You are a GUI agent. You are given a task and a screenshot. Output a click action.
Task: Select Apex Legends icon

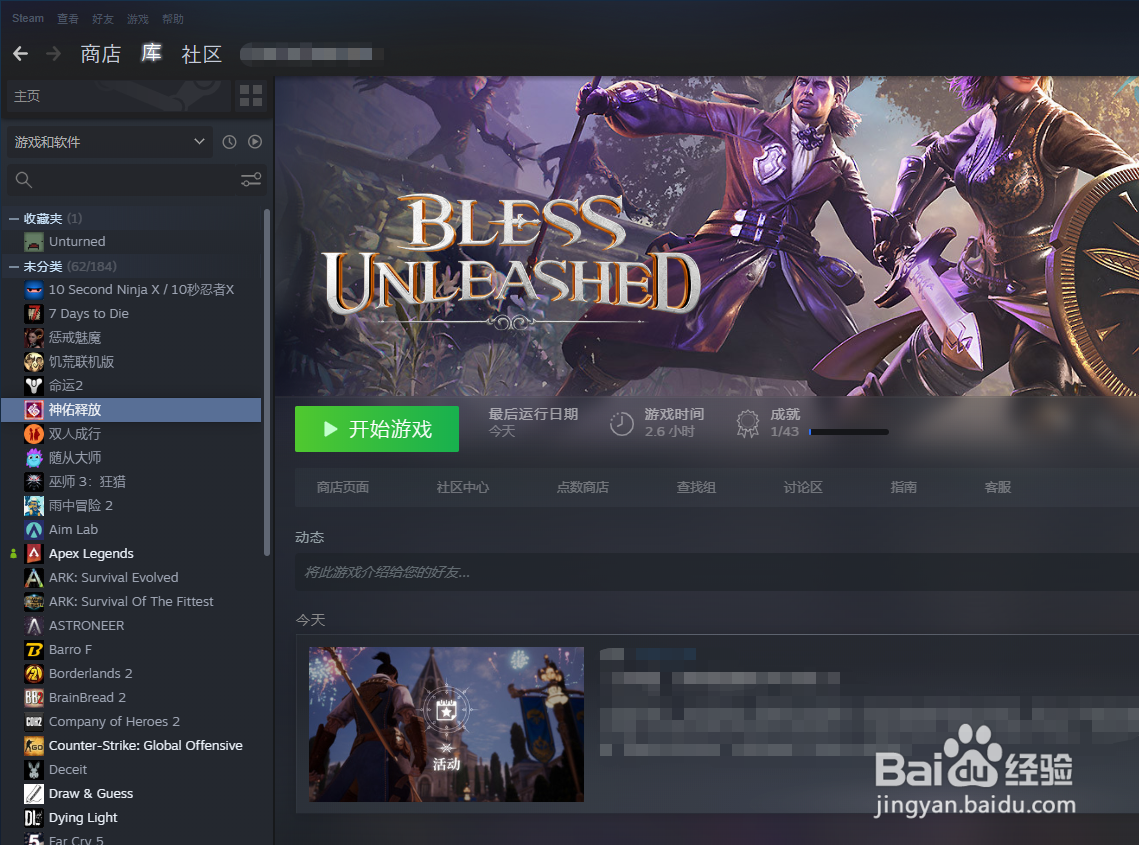(33, 554)
